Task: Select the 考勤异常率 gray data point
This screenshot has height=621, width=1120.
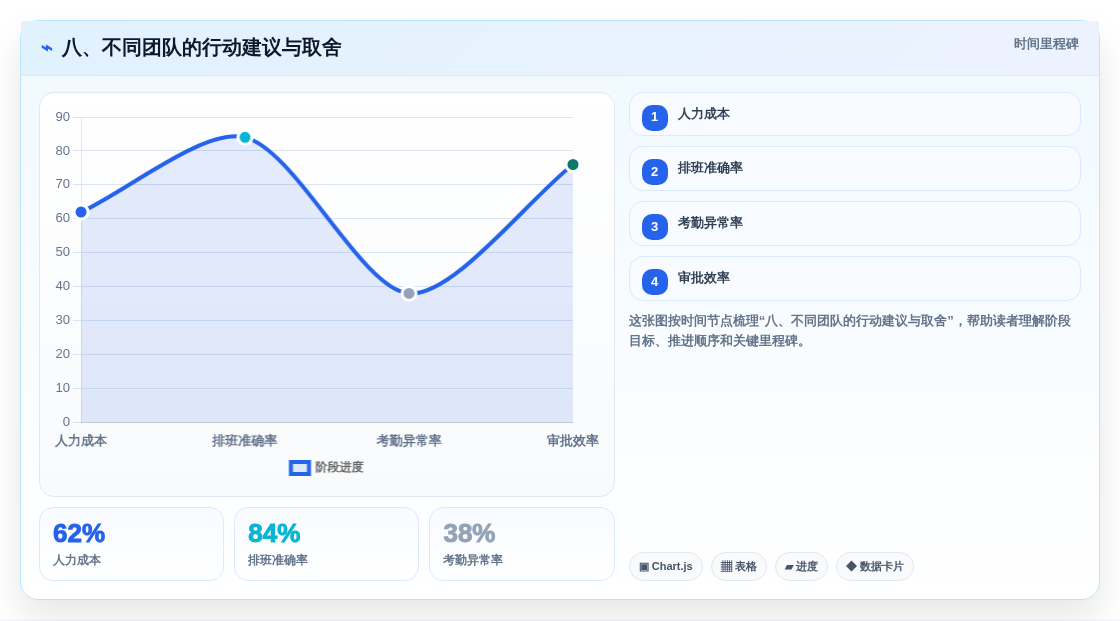Action: (409, 294)
